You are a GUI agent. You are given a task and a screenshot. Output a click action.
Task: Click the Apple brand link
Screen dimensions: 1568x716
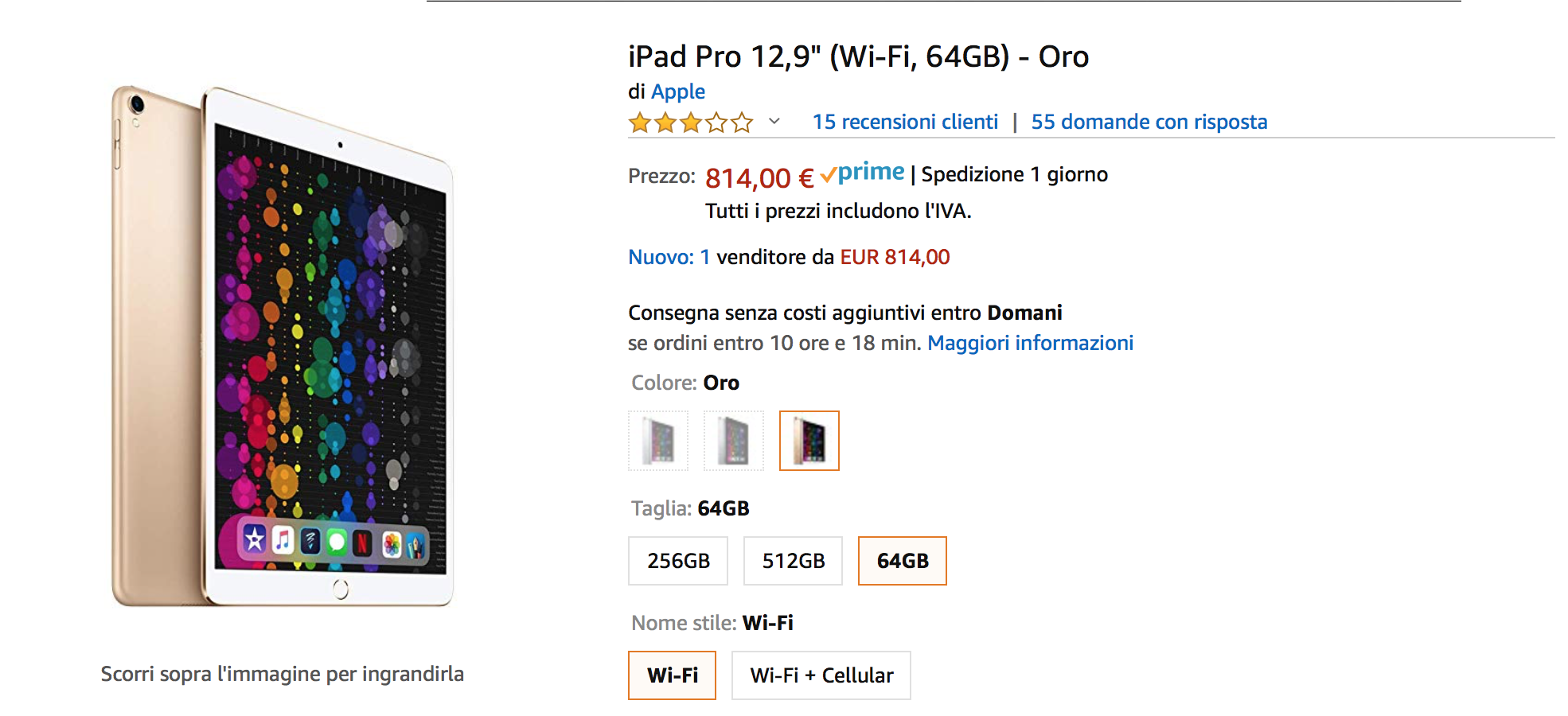click(677, 91)
